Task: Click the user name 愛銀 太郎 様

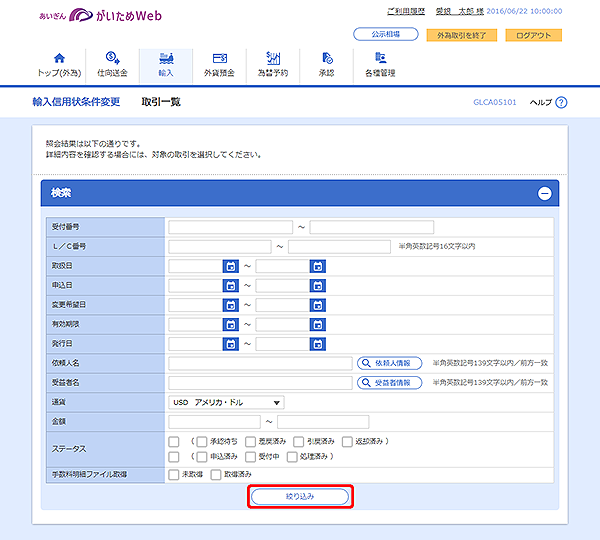Action: tap(460, 11)
